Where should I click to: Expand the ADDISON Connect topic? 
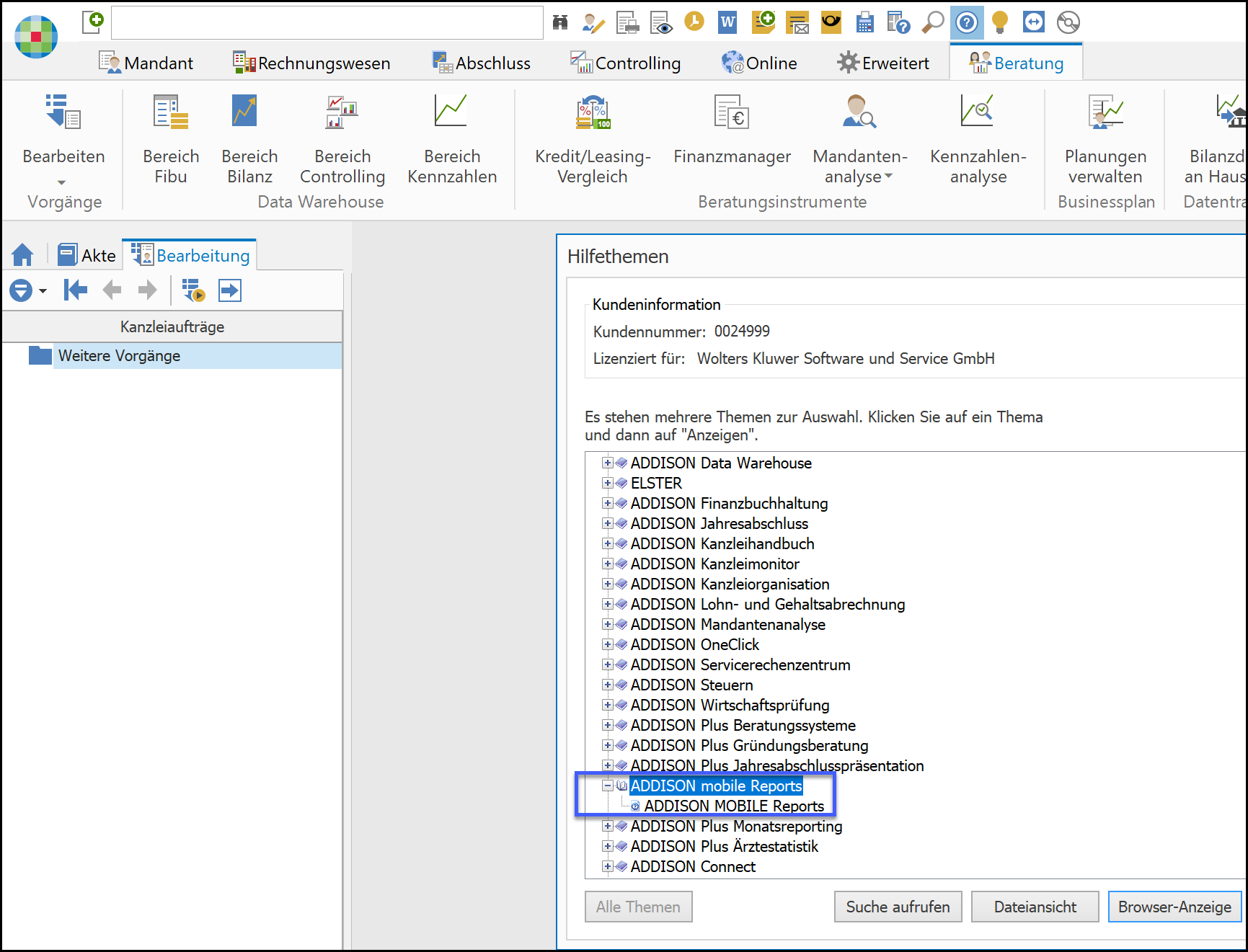608,866
